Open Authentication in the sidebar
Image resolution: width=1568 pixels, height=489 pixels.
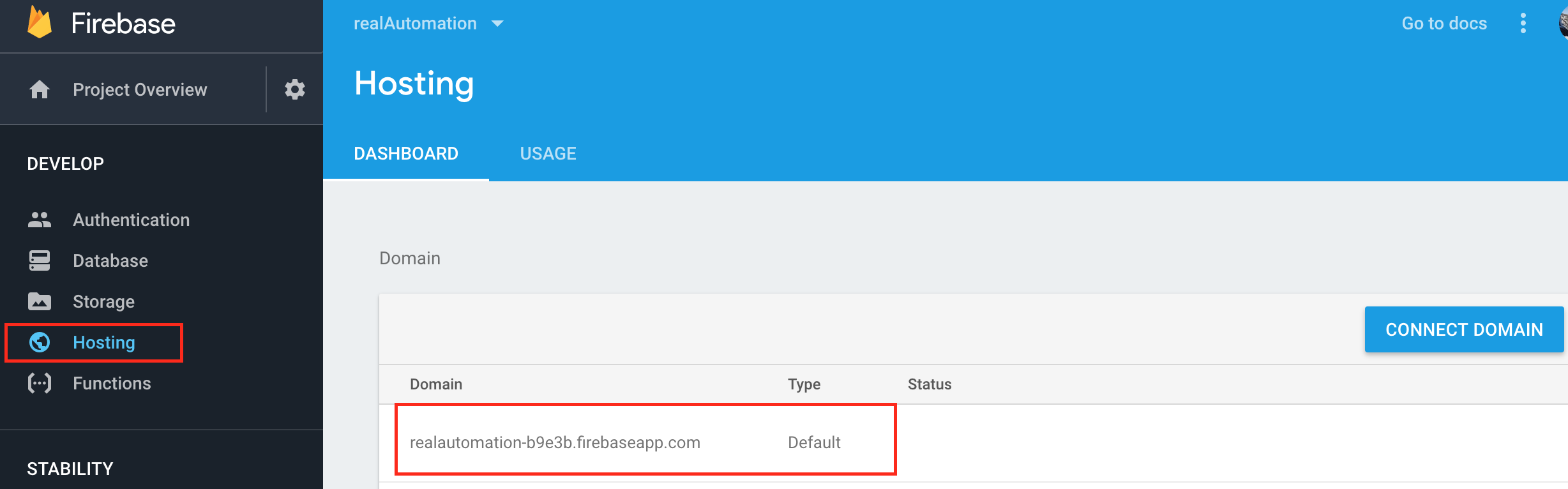point(131,220)
